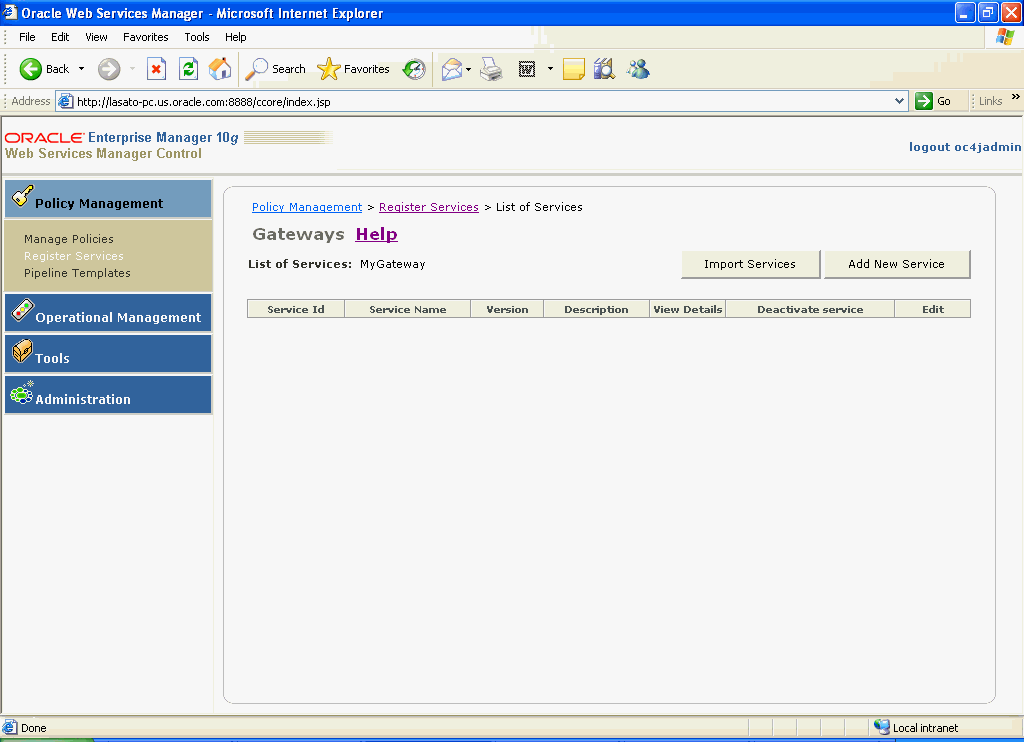Screen dimensions: 1024x742
Task: Open the Edit menu
Action: point(60,37)
